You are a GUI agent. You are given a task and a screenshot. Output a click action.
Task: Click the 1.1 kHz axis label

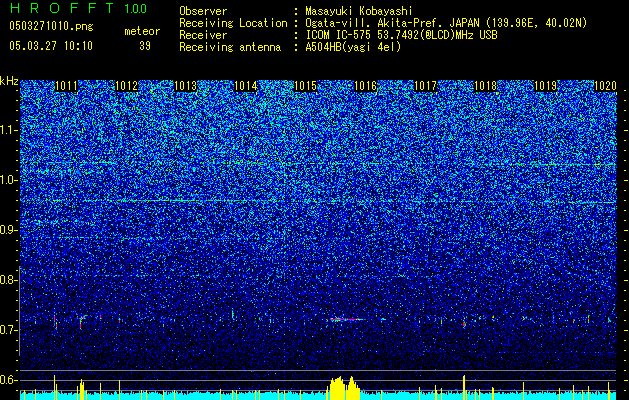8,130
